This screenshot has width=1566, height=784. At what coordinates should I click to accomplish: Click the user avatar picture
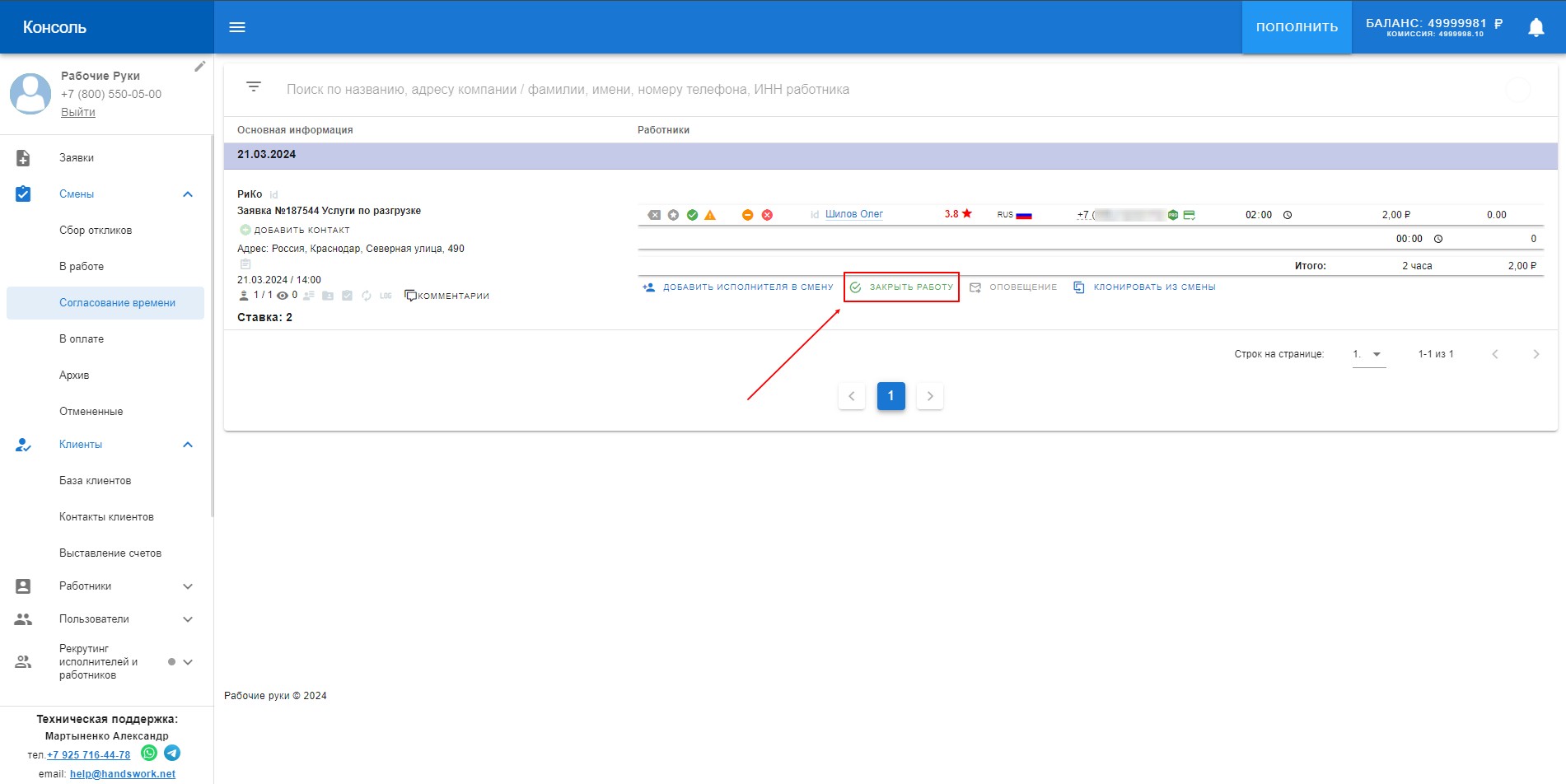coord(30,94)
